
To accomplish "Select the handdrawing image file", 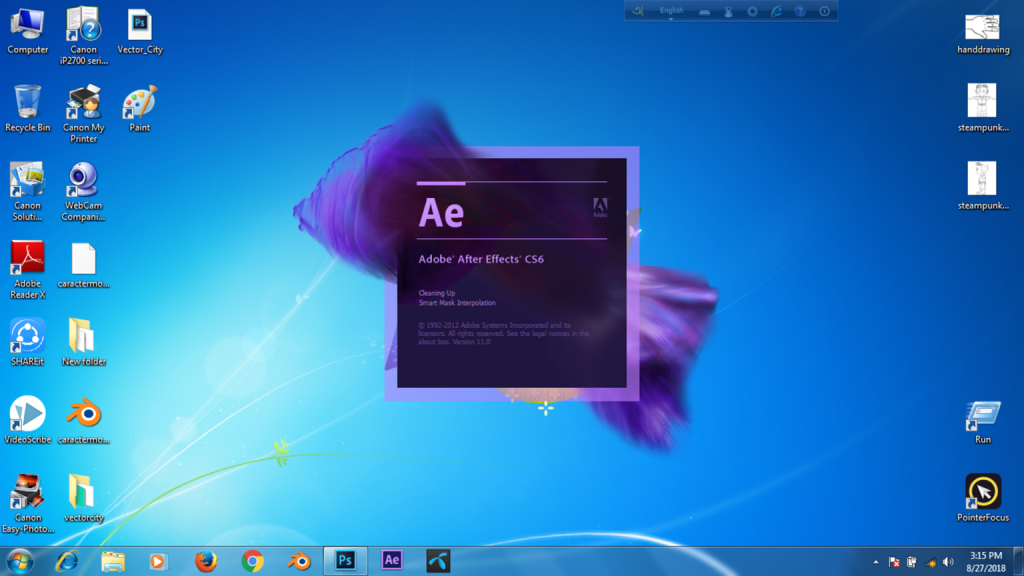I will (x=983, y=34).
